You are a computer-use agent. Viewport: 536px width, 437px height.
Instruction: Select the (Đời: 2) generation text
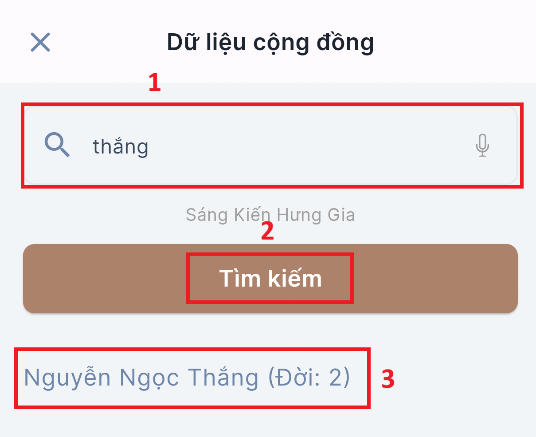[309, 378]
